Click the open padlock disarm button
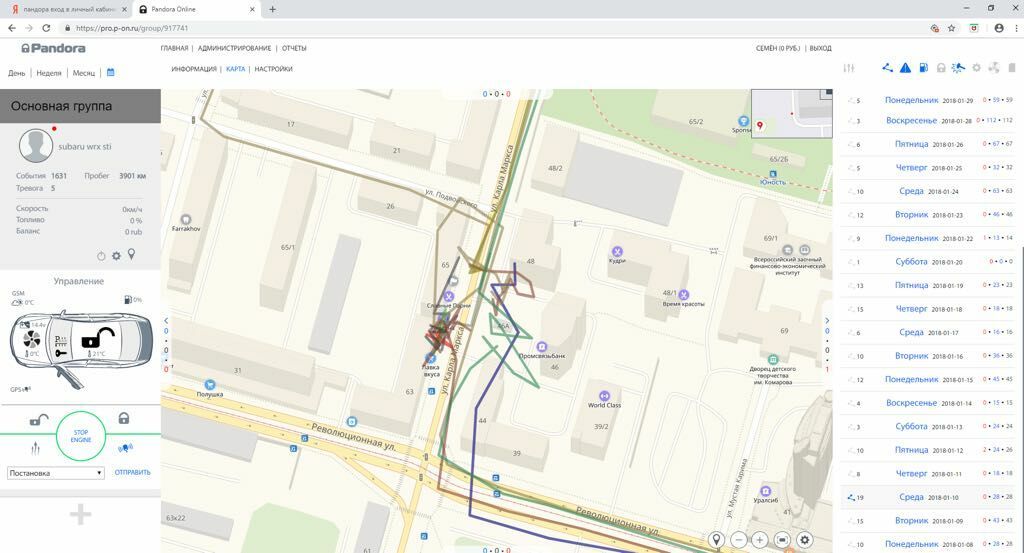 pos(36,420)
